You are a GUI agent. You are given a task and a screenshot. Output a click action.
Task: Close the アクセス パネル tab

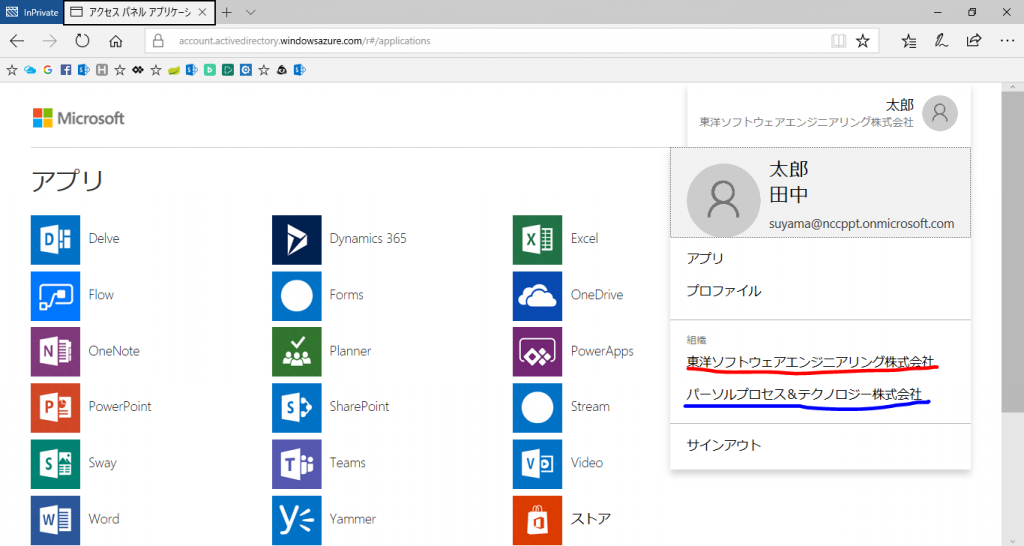(202, 12)
